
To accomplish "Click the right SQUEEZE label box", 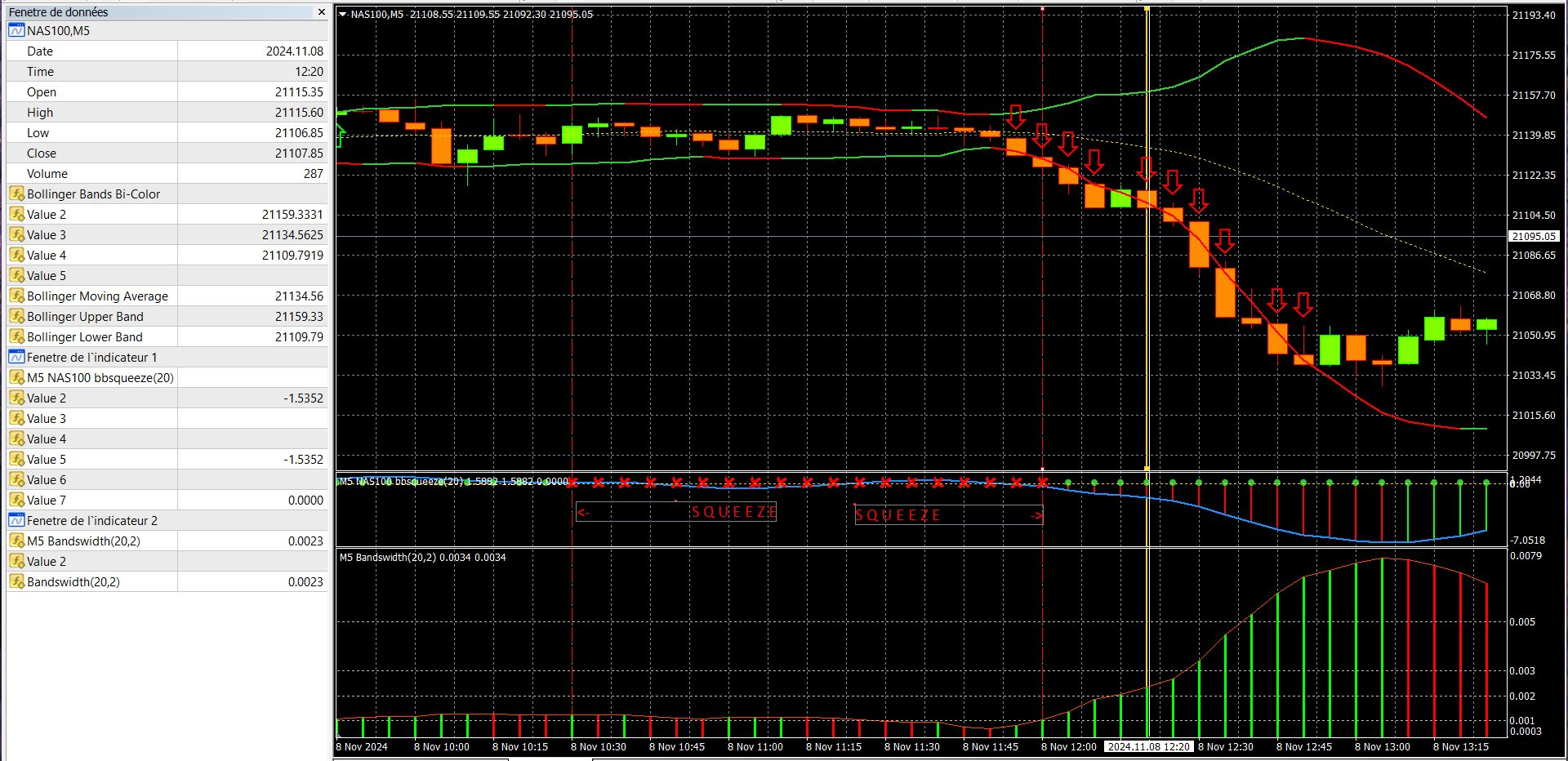I will coord(949,514).
